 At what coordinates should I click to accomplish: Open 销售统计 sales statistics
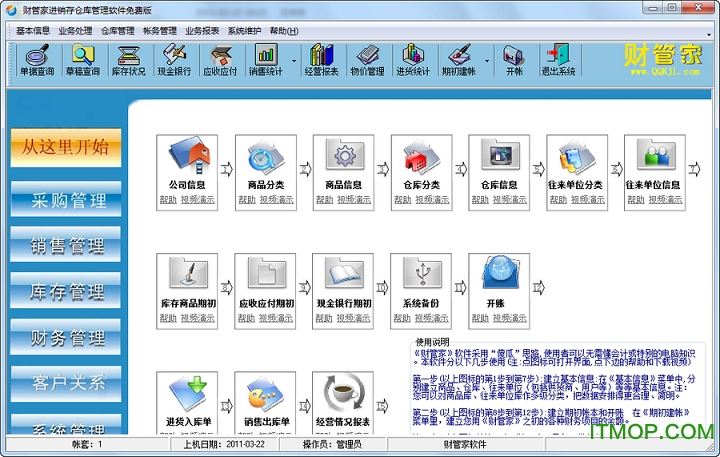(x=266, y=60)
